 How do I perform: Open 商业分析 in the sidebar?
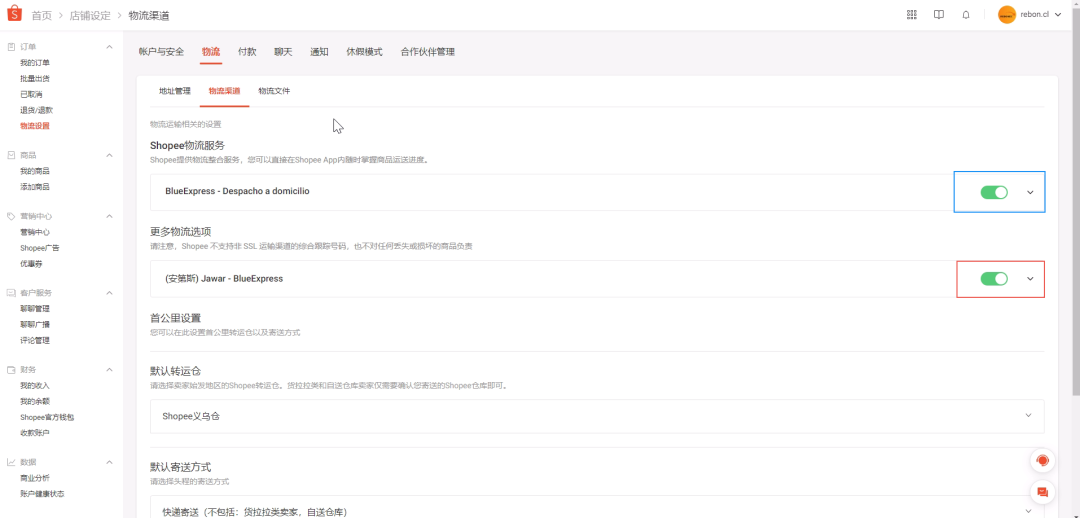click(35, 478)
